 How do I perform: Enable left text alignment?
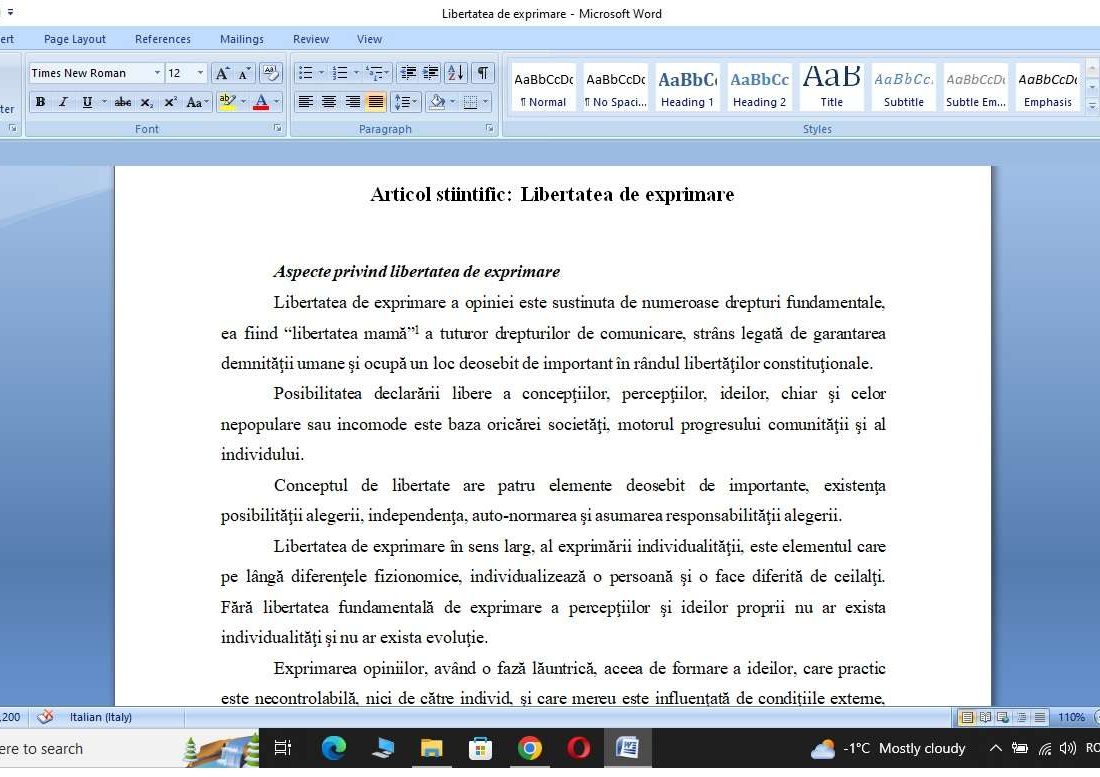pos(305,101)
